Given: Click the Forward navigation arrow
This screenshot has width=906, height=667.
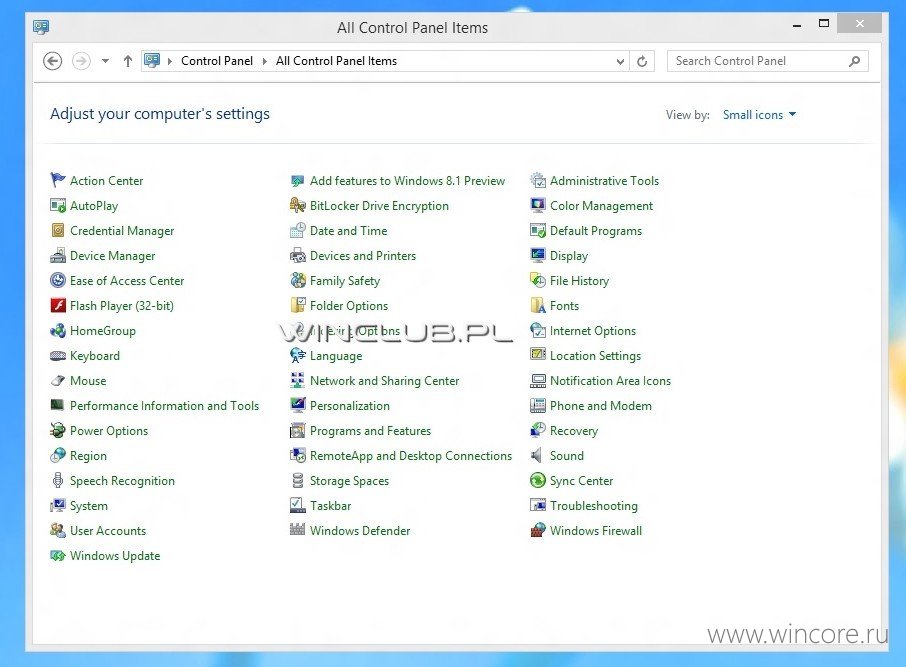Looking at the screenshot, I should point(81,61).
